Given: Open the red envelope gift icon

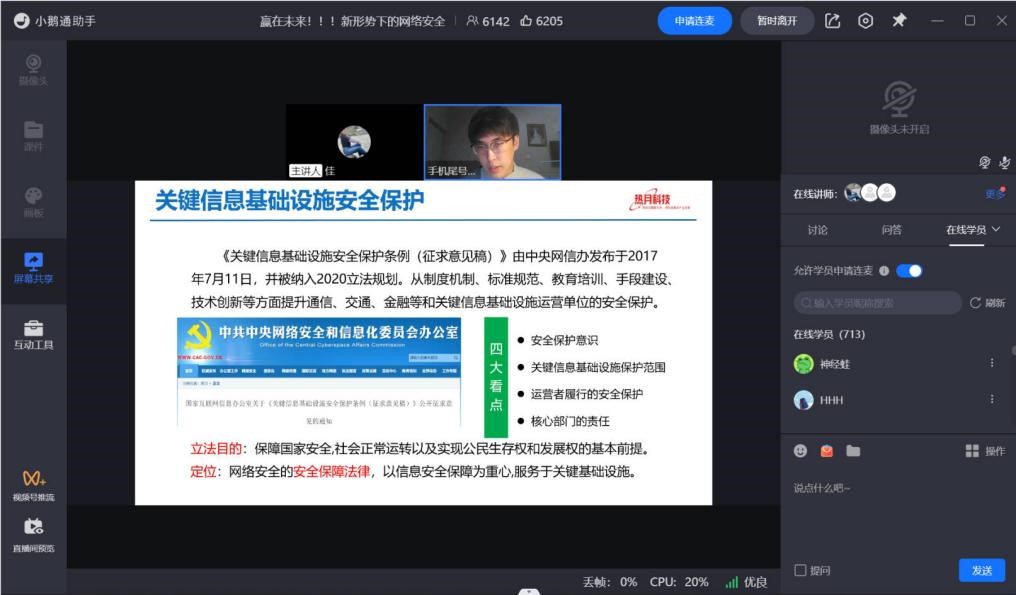Looking at the screenshot, I should [827, 451].
